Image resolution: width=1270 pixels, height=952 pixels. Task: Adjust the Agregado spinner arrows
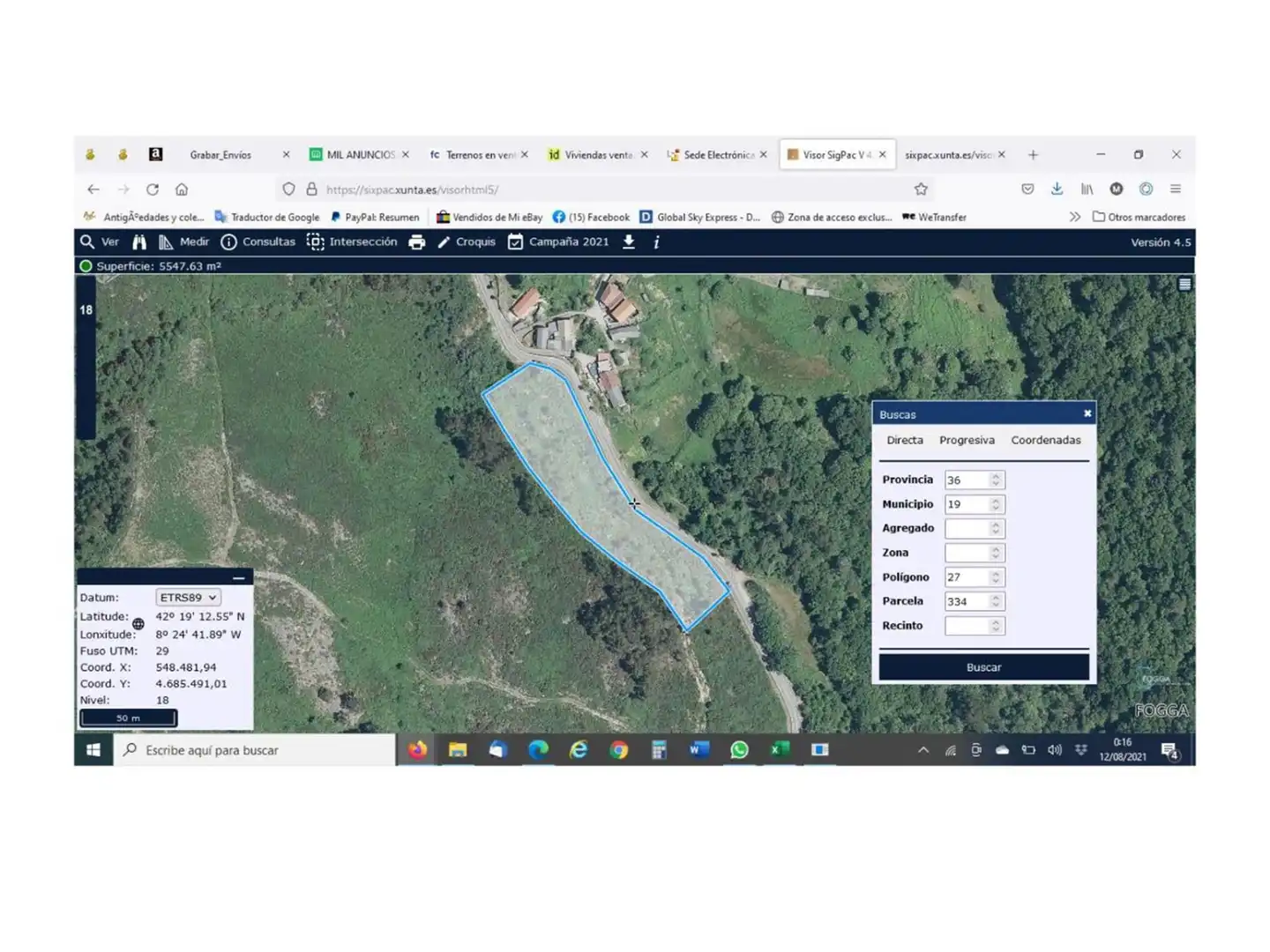(x=996, y=528)
